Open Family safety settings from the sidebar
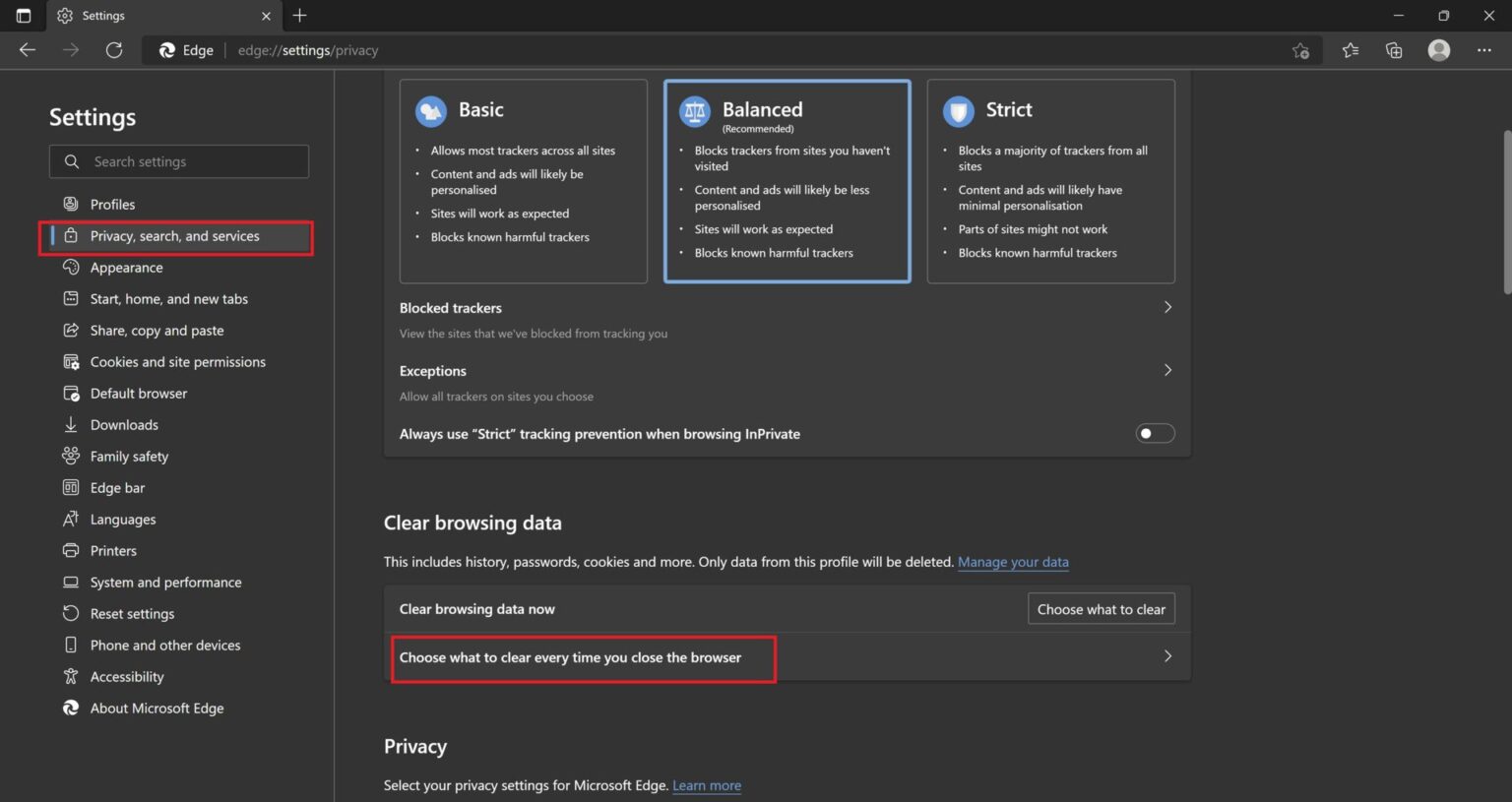The width and height of the screenshot is (1512, 802). tap(128, 456)
